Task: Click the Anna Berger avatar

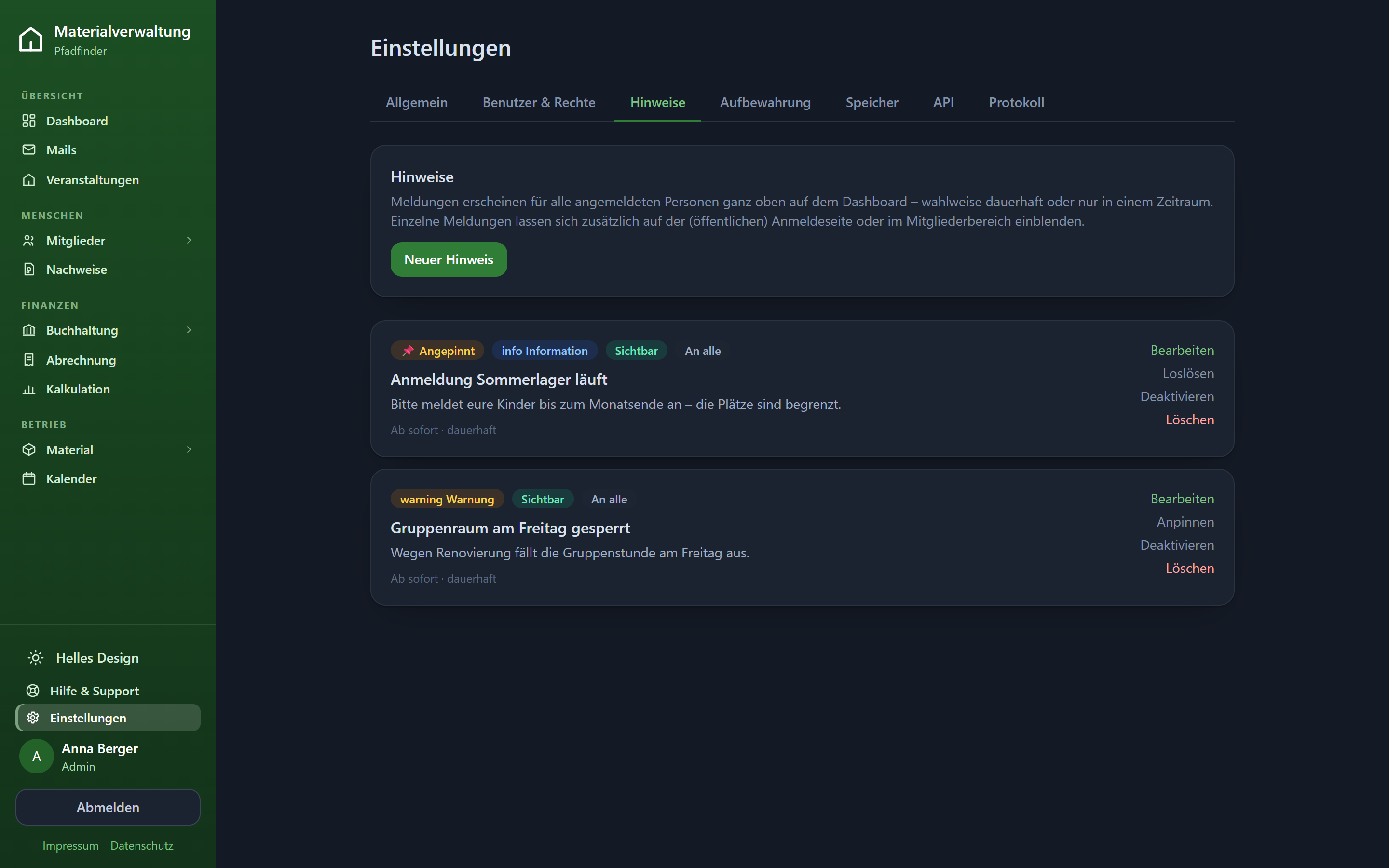Action: pyautogui.click(x=37, y=756)
